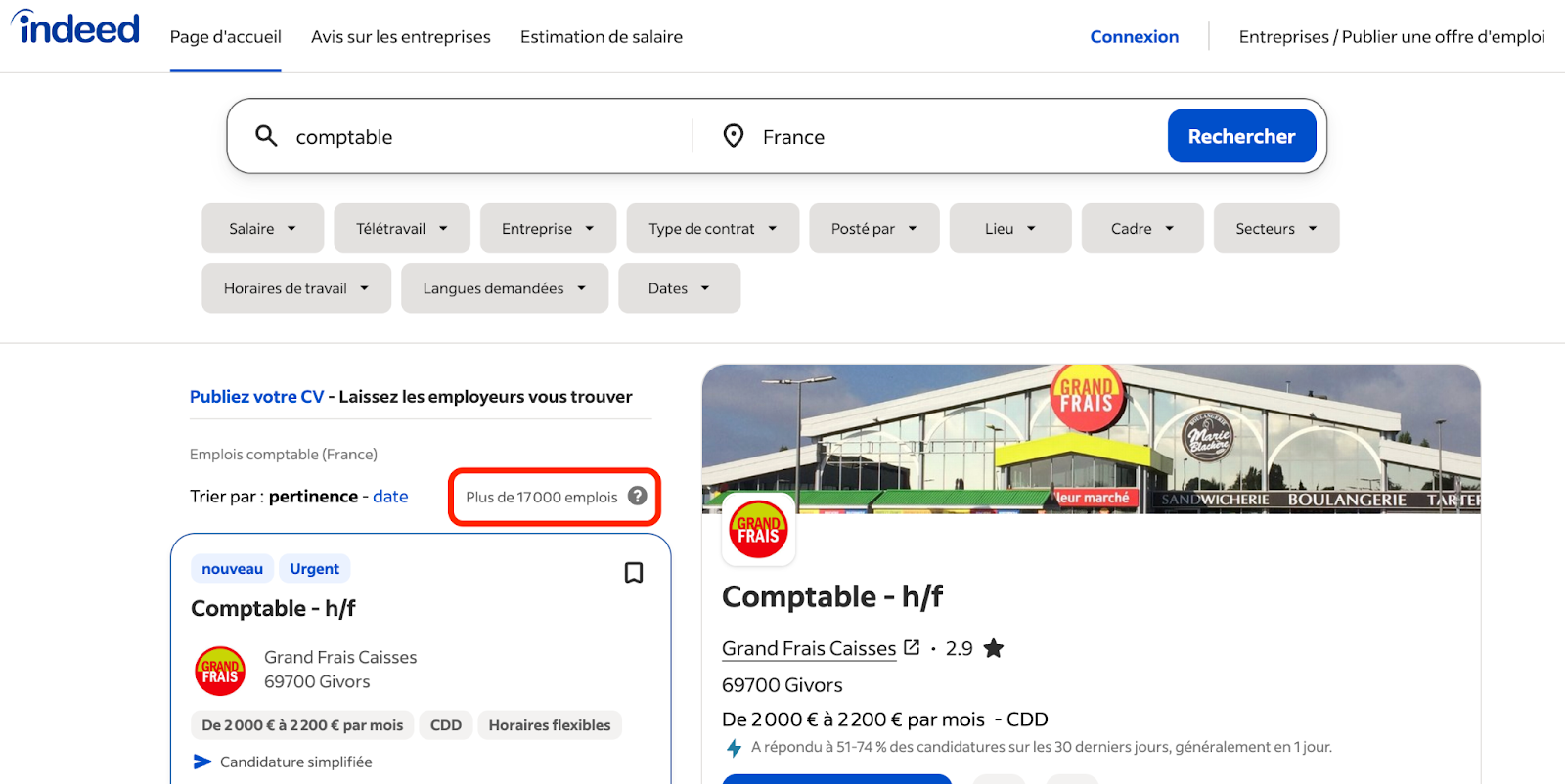
Task: Click the CDD badge in job card
Action: [446, 725]
